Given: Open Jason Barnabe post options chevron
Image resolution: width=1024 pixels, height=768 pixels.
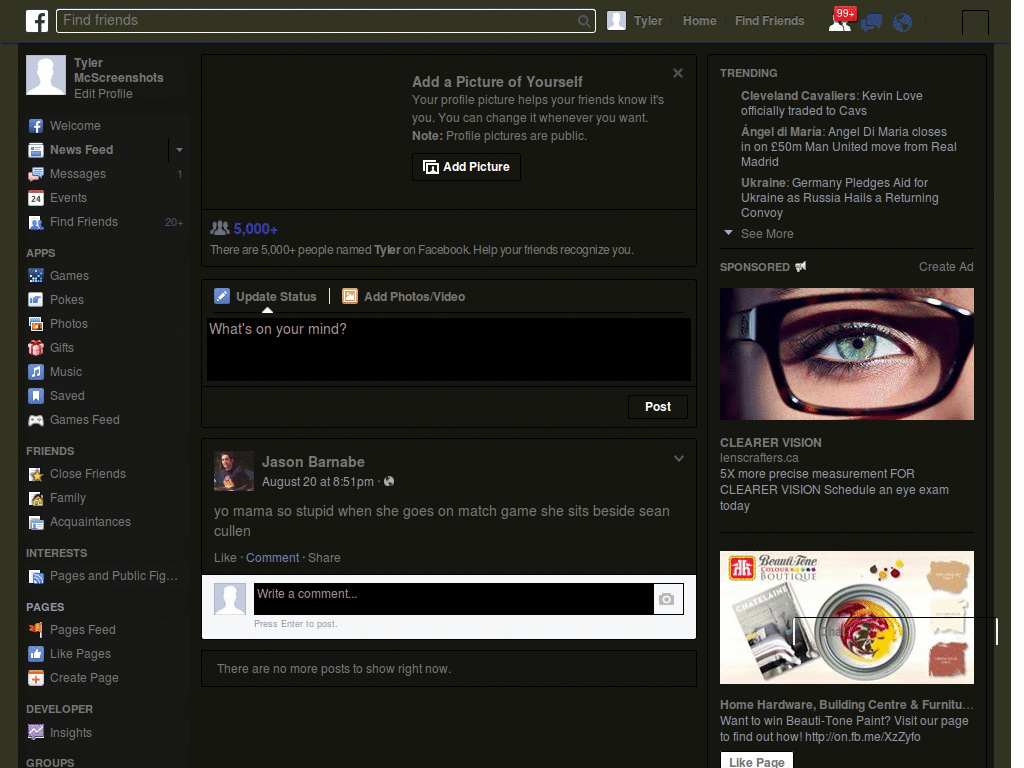Looking at the screenshot, I should 679,459.
